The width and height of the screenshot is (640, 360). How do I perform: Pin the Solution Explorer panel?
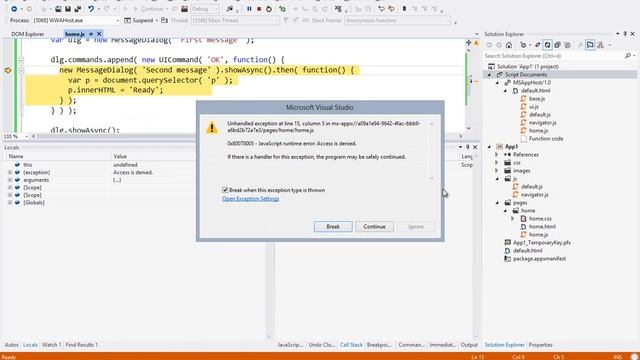pos(625,34)
